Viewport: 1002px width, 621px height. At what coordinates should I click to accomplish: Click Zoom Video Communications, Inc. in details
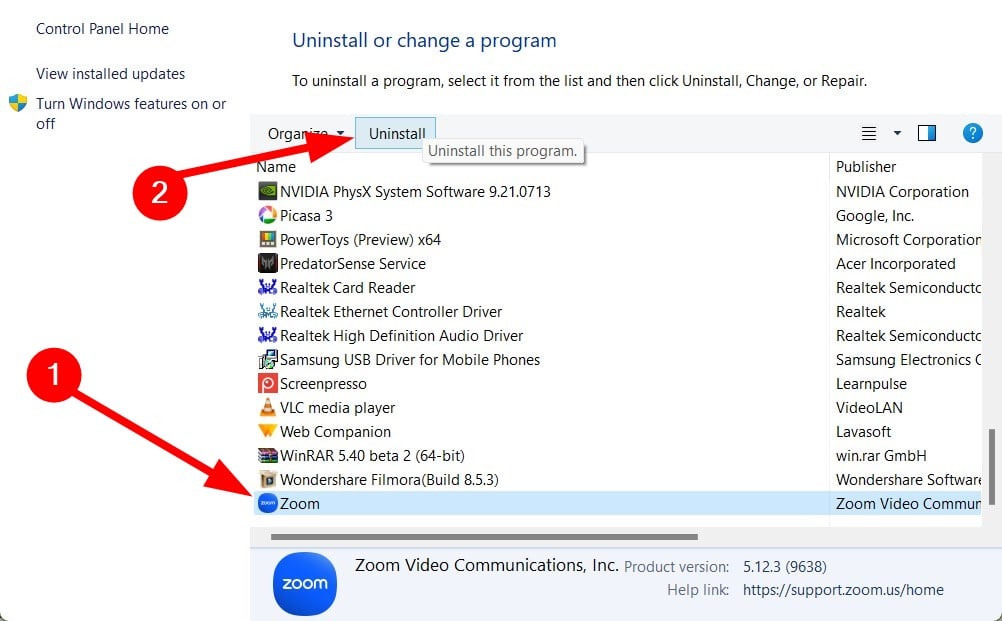[486, 565]
